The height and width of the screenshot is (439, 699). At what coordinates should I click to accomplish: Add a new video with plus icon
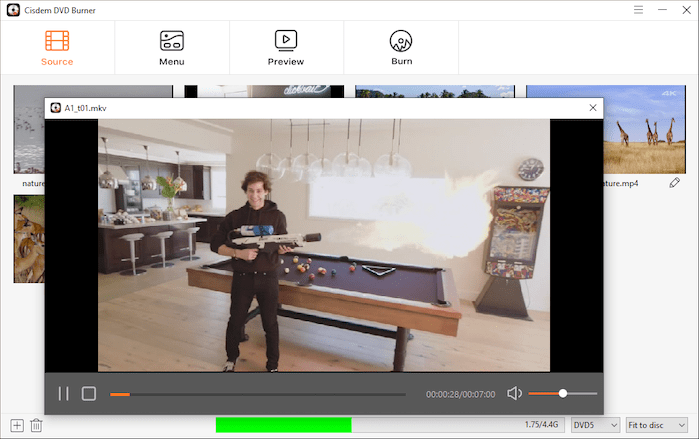17,425
